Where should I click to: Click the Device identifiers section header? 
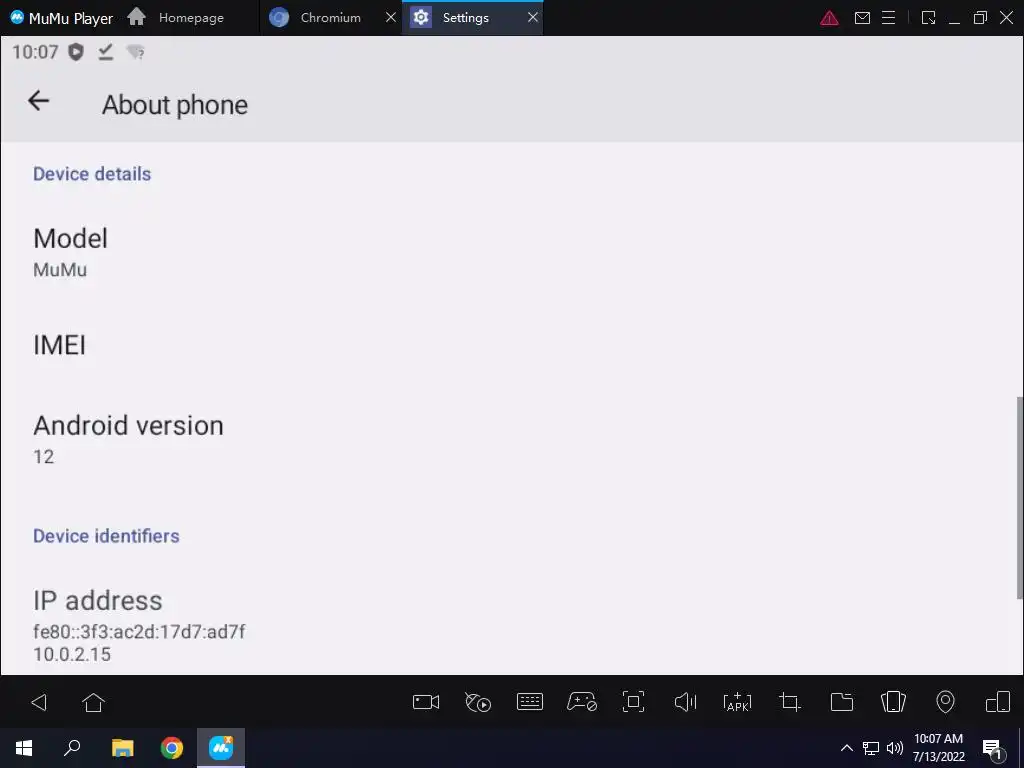pyautogui.click(x=106, y=536)
